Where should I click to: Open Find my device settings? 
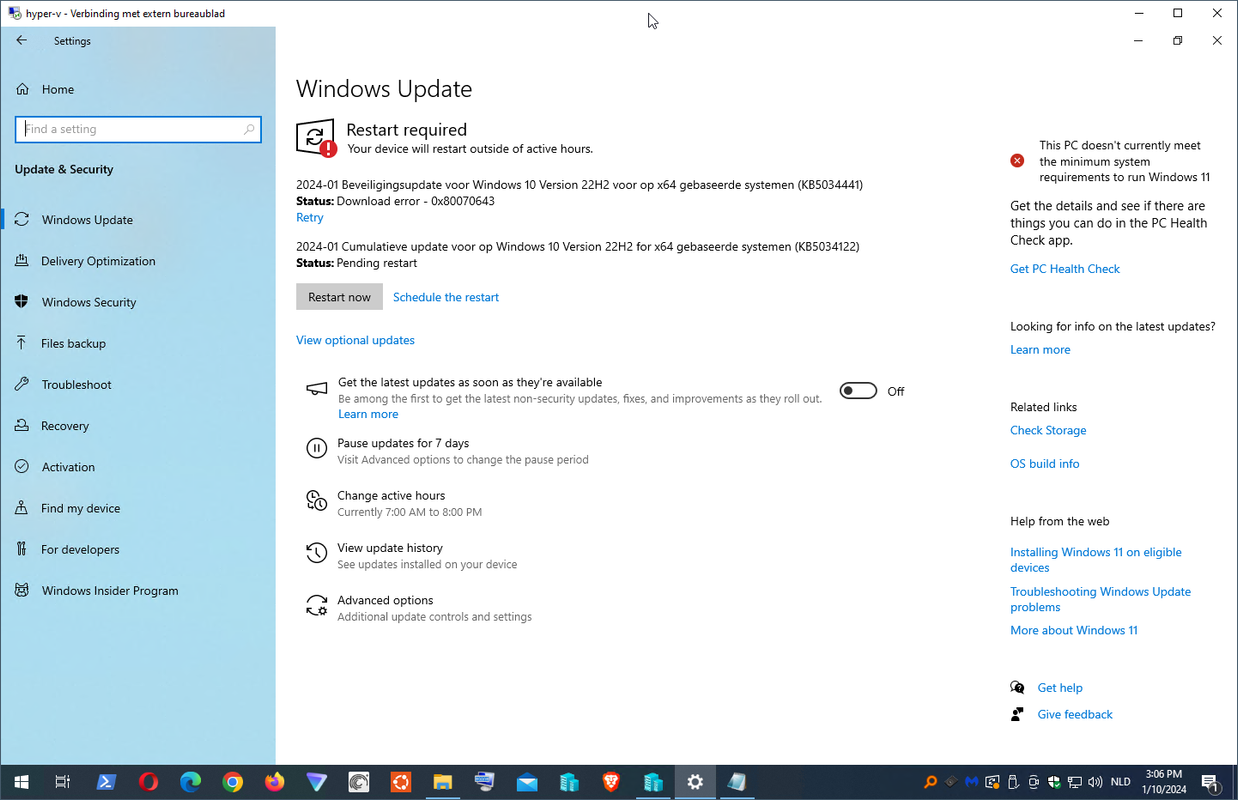tap(80, 508)
